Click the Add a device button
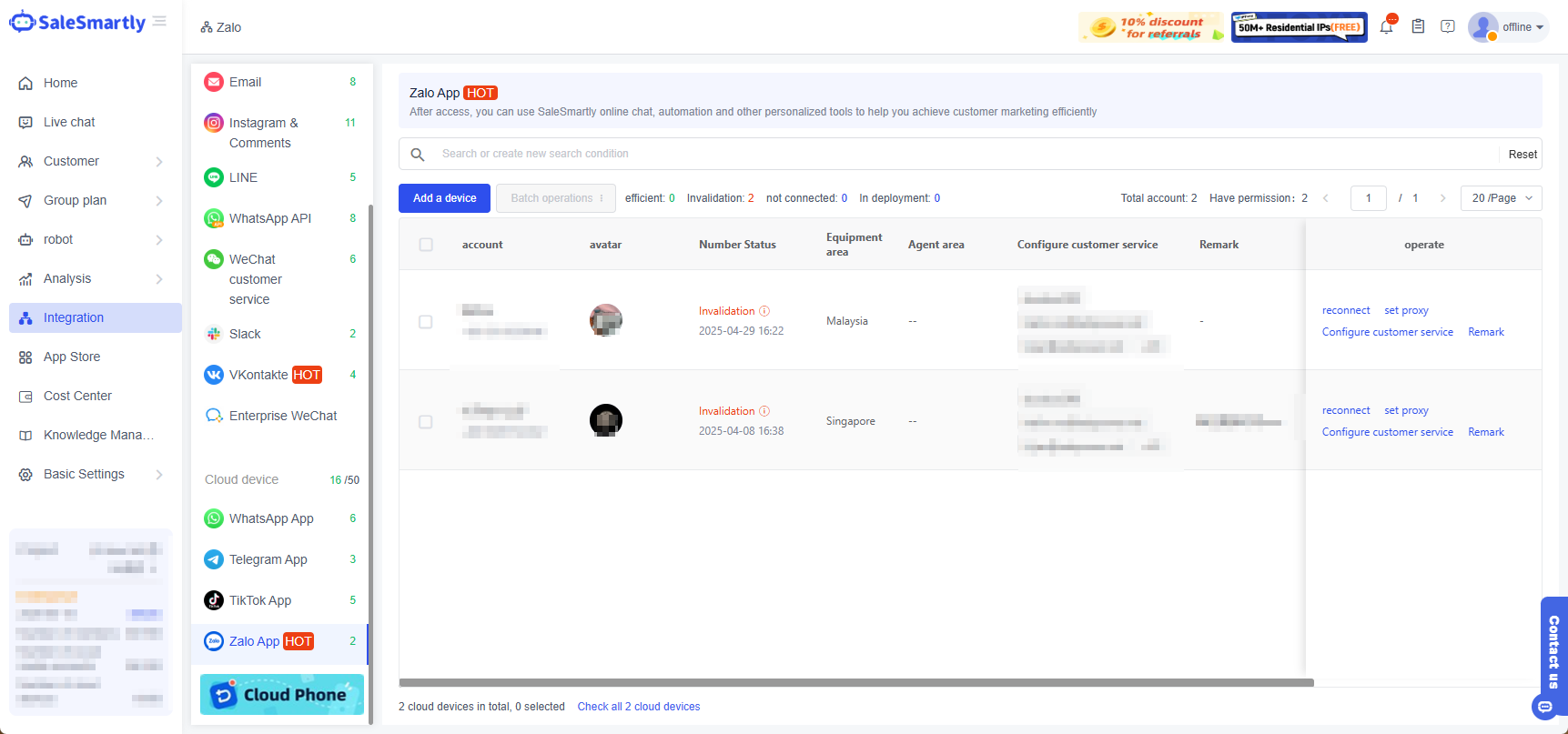This screenshot has height=734, width=1568. (x=444, y=198)
